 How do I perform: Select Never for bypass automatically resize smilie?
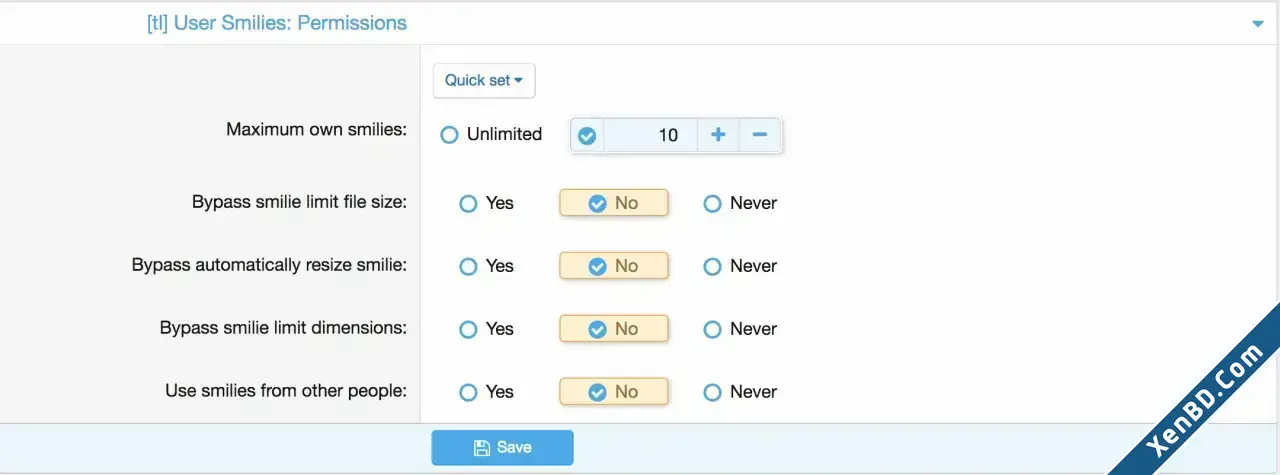(740, 266)
